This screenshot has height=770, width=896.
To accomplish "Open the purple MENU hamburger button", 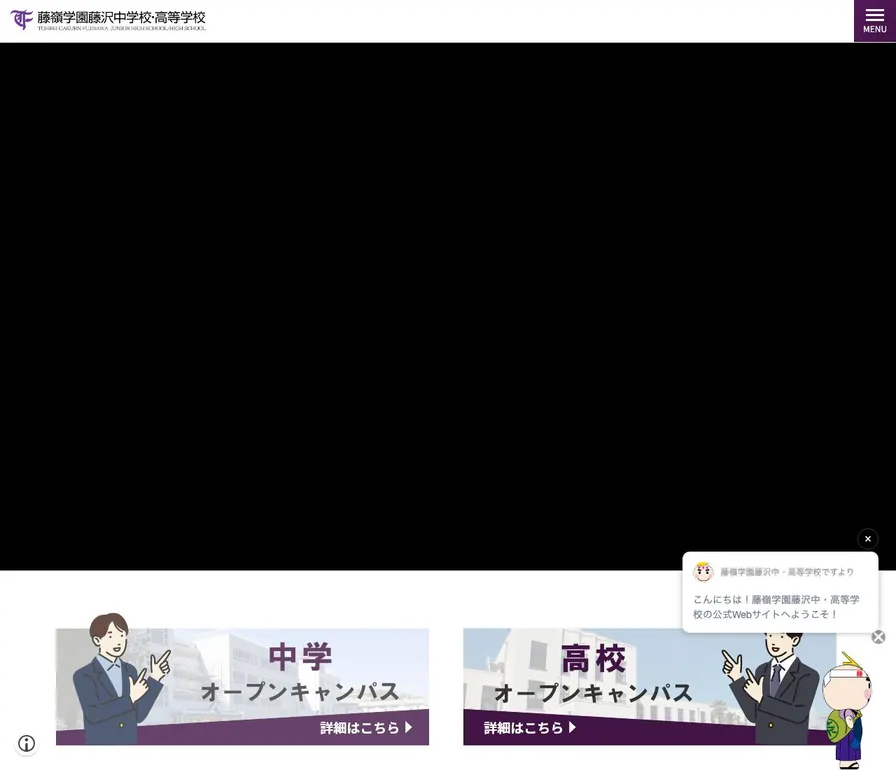I will [x=874, y=21].
